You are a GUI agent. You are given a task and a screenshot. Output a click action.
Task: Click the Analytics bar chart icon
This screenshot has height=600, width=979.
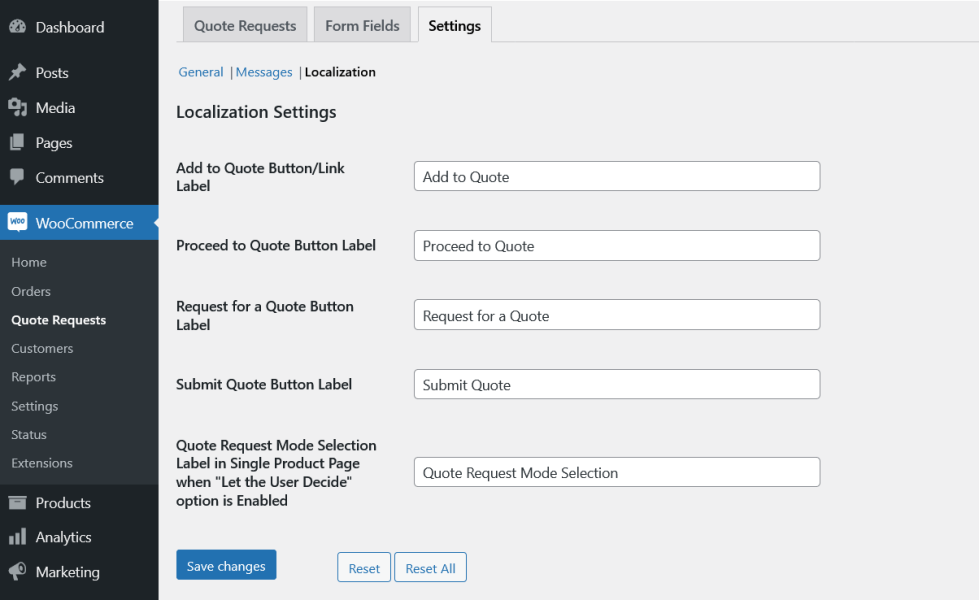click(x=17, y=537)
